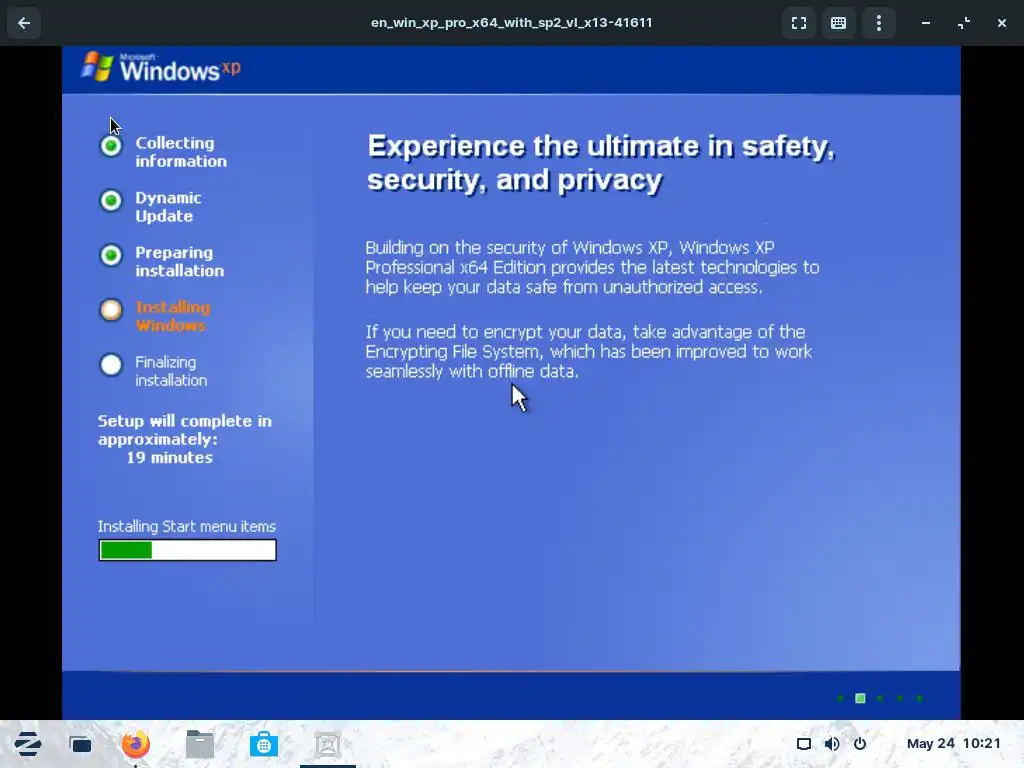This screenshot has height=768, width=1024.
Task: Click the 'Experience the ultimate in safety' heading
Action: 601,163
